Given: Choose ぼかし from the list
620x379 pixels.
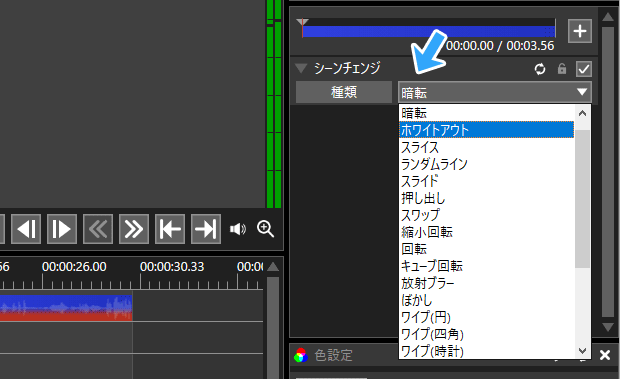Looking at the screenshot, I should (486, 300).
